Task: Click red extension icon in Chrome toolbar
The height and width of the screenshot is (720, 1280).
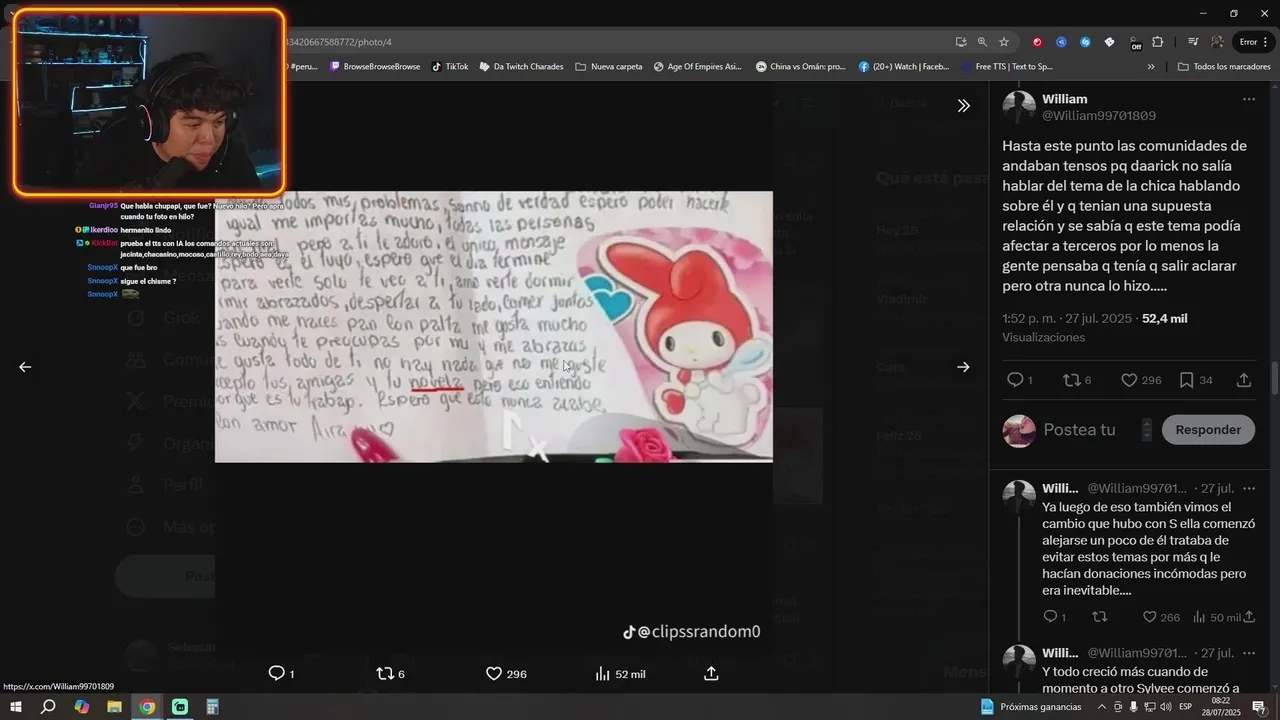Action: (x=1037, y=42)
